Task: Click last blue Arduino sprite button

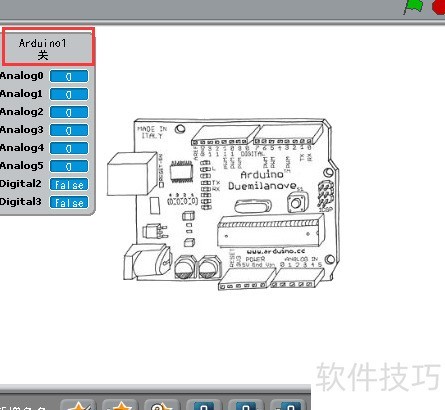Action: (x=287, y=405)
